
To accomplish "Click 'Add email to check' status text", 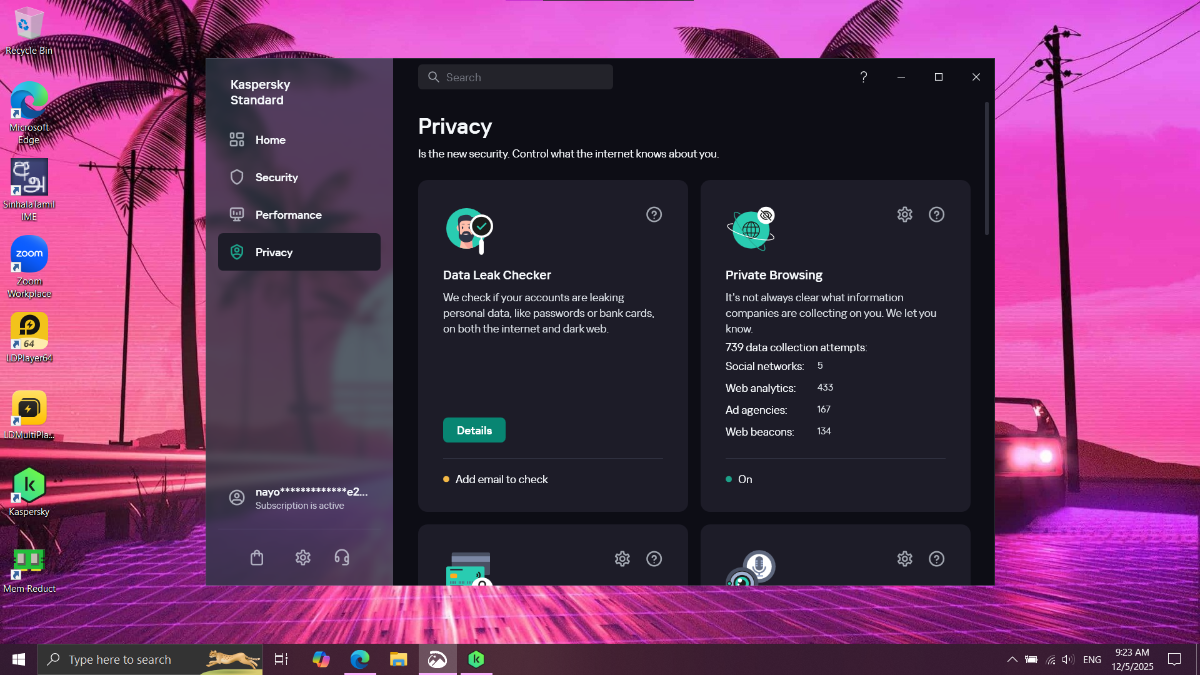I will pos(501,479).
